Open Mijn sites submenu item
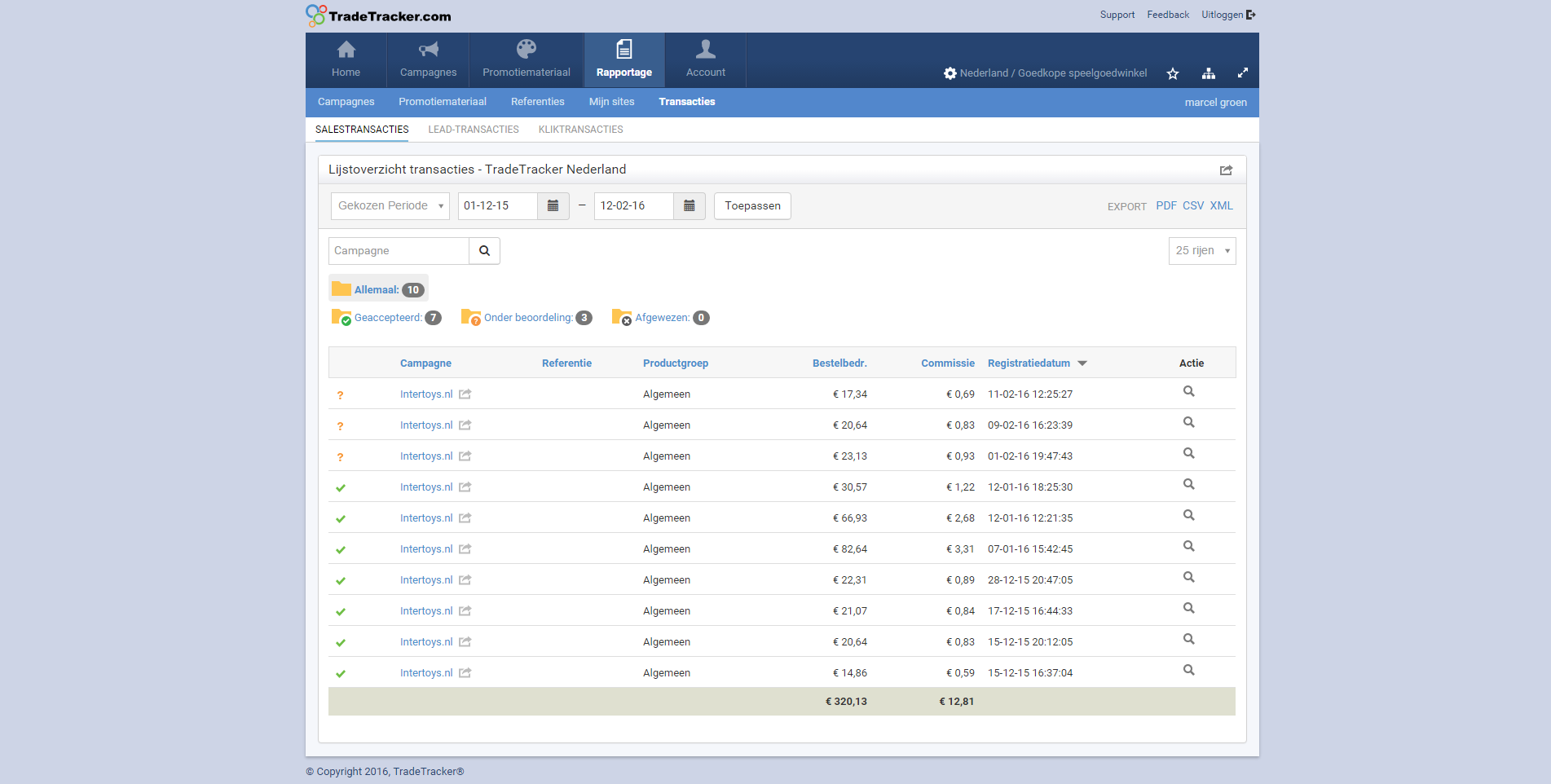1551x784 pixels. click(x=612, y=102)
